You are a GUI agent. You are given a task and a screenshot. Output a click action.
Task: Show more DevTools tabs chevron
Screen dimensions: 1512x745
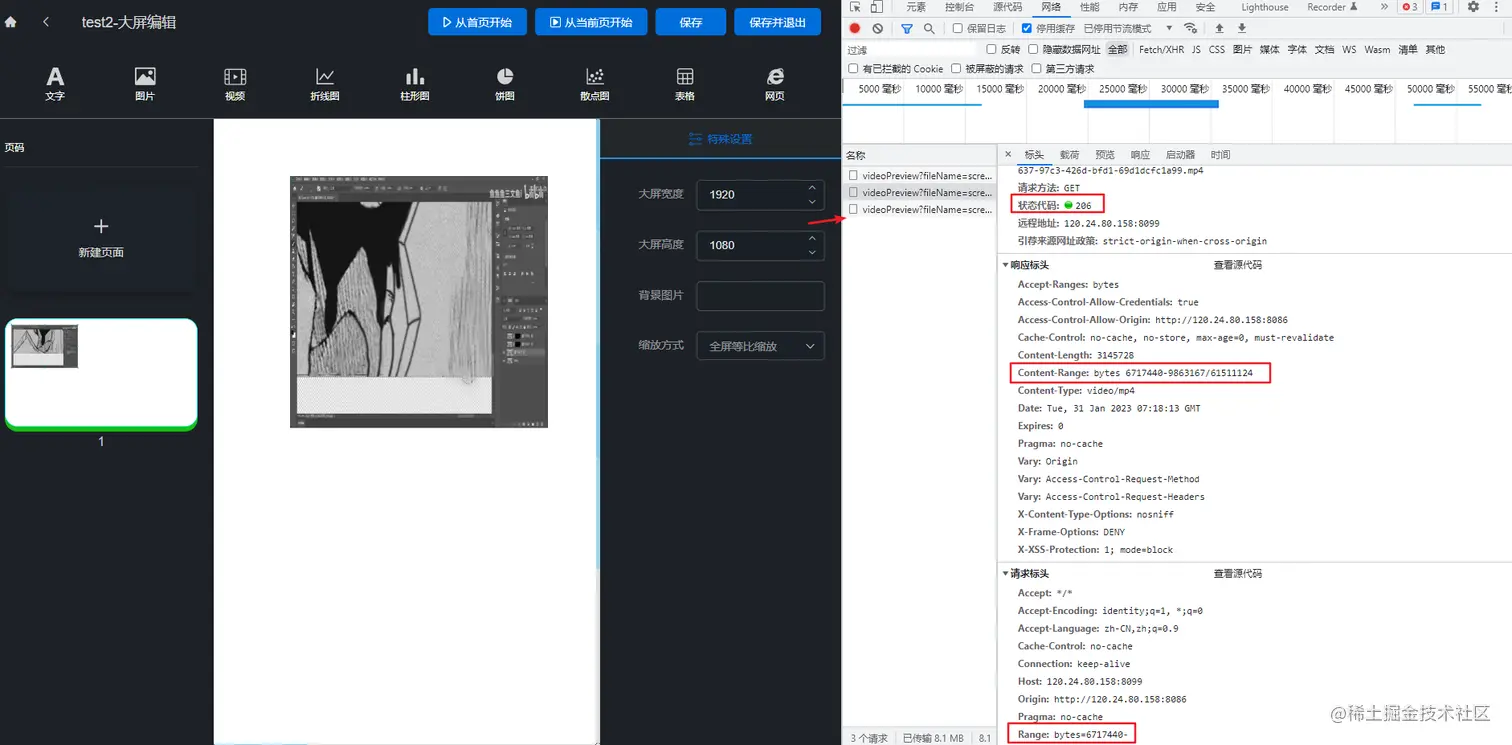pyautogui.click(x=1384, y=7)
